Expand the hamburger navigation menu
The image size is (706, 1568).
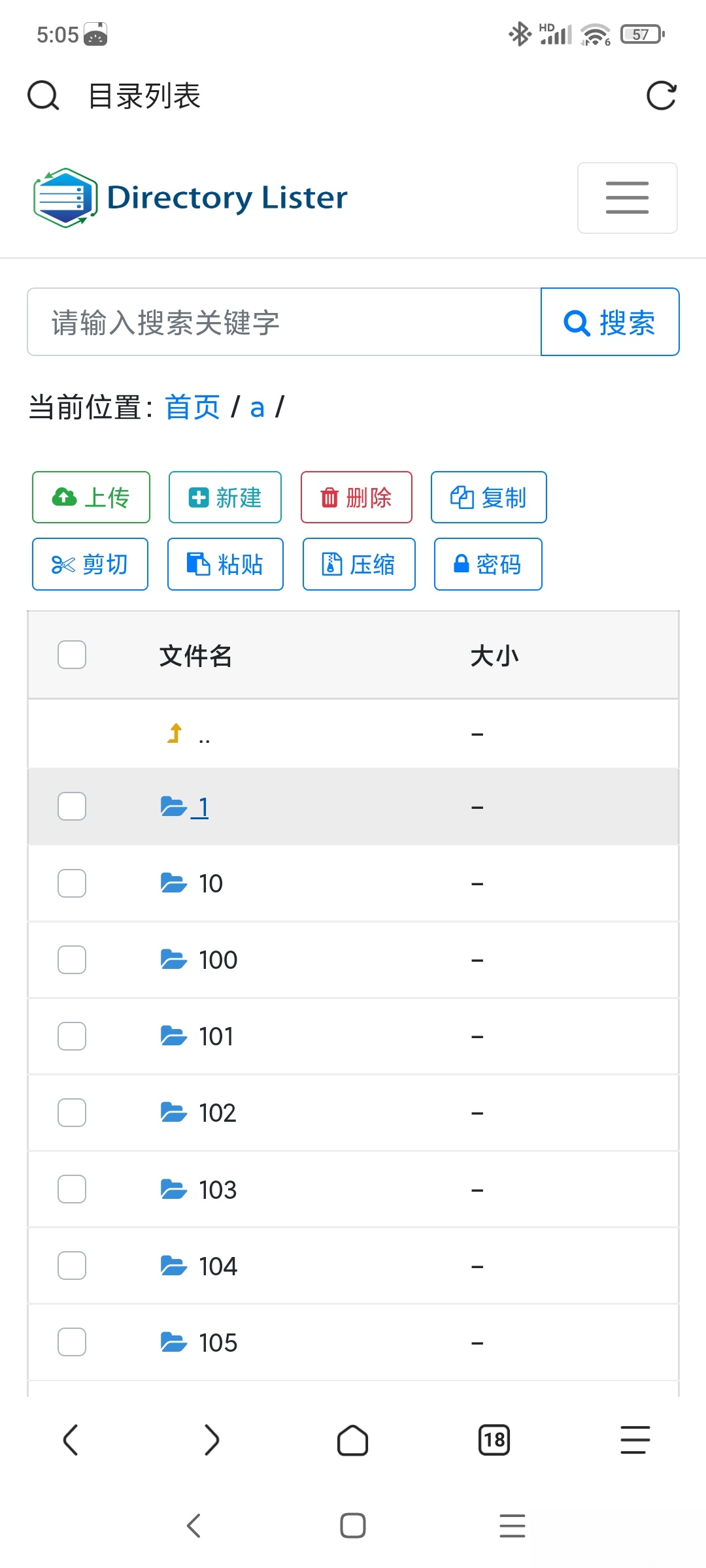pyautogui.click(x=627, y=198)
